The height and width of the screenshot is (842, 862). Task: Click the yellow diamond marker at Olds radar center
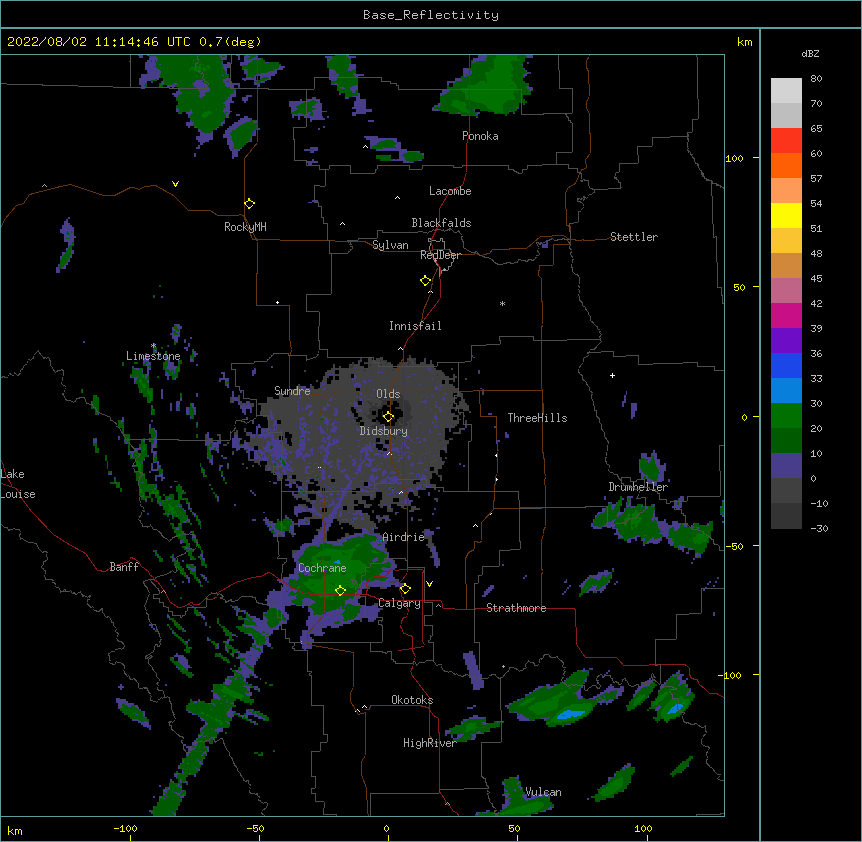click(x=388, y=417)
